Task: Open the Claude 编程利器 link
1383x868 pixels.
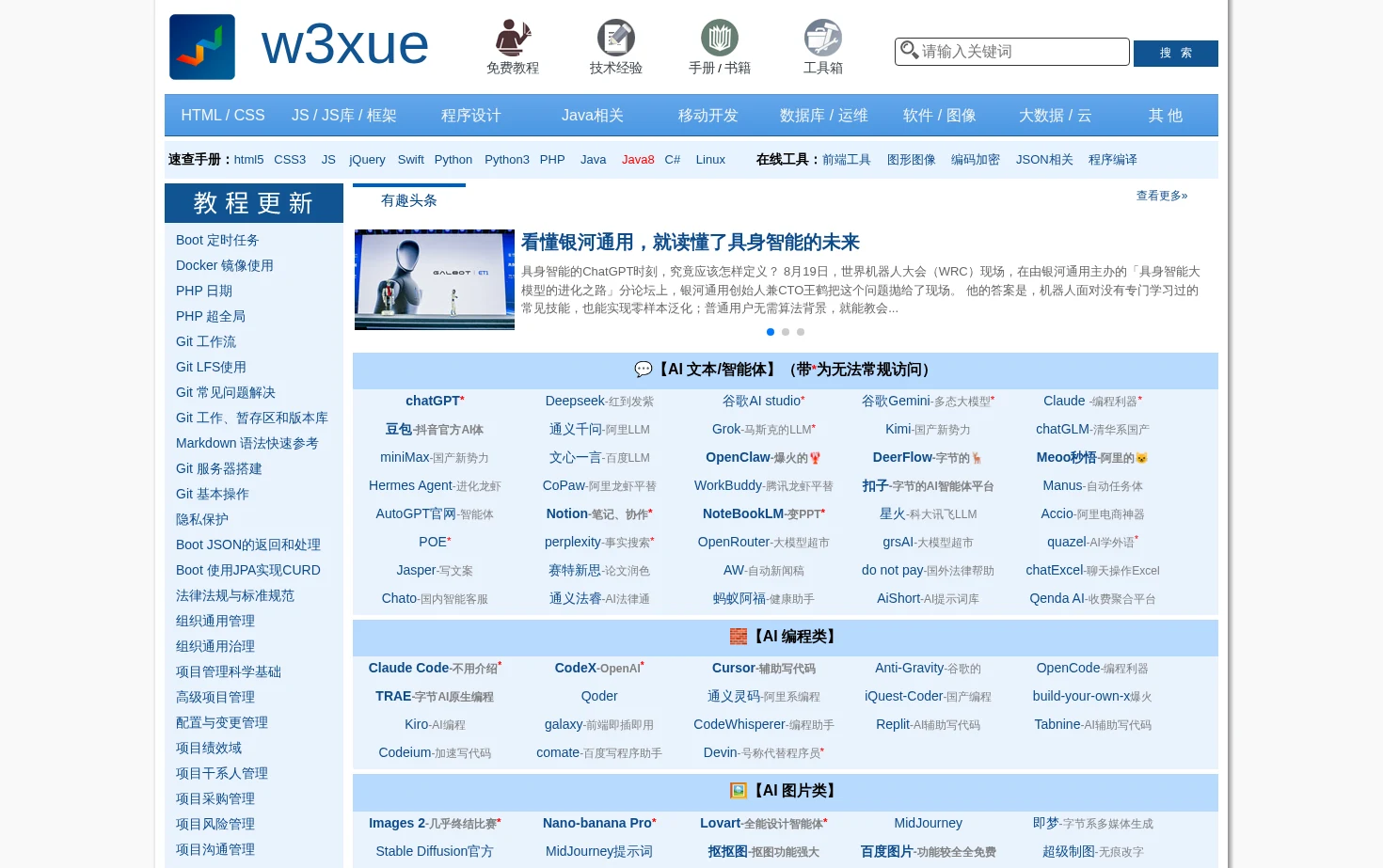Action: [1092, 402]
